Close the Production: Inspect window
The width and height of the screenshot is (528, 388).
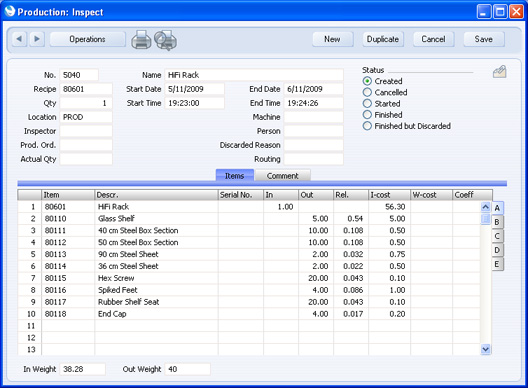pyautogui.click(x=516, y=12)
